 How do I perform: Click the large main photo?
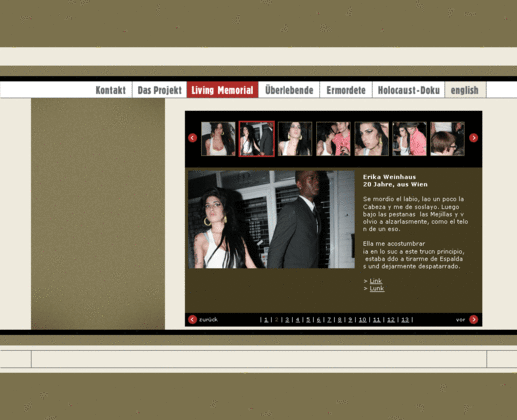pyautogui.click(x=271, y=219)
